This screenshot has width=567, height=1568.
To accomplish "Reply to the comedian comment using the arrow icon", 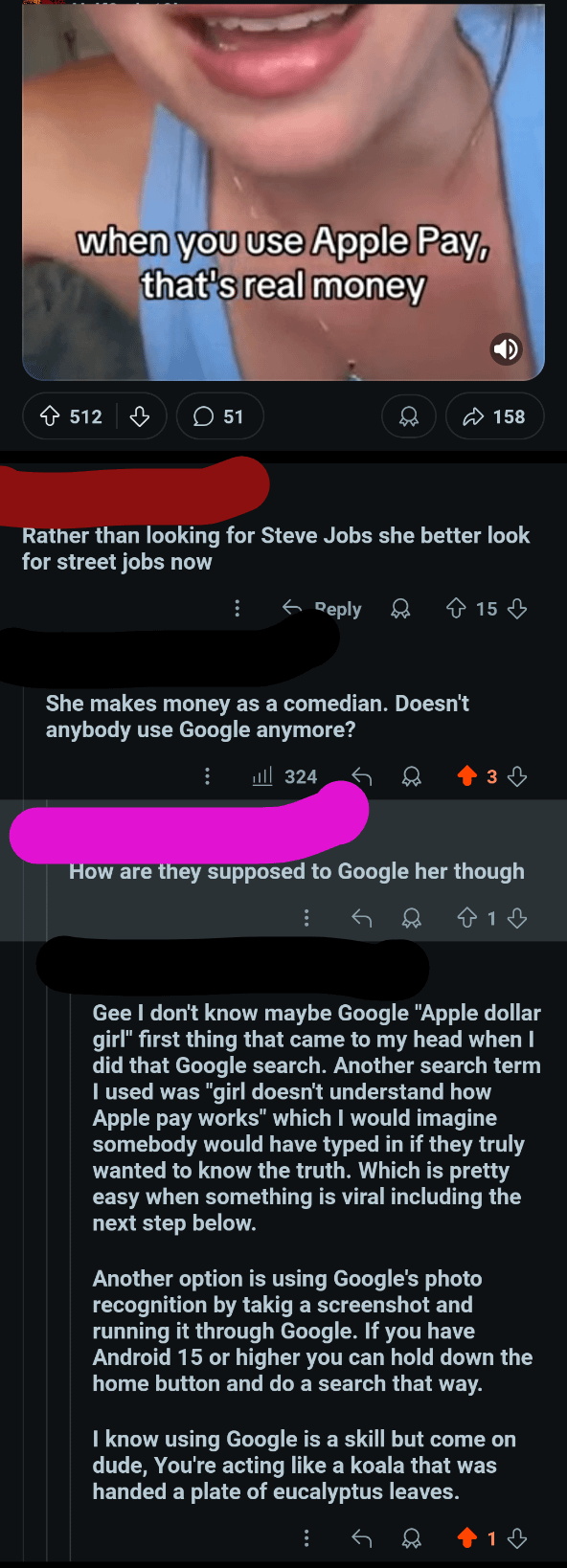I will point(361,776).
